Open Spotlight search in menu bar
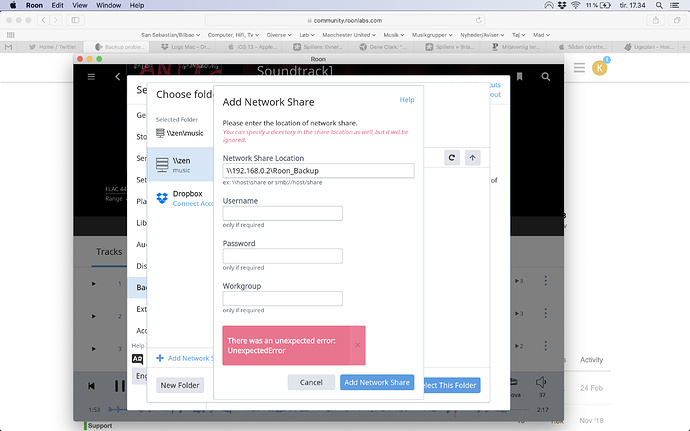Viewport: 690px width, 431px height. [x=659, y=5]
